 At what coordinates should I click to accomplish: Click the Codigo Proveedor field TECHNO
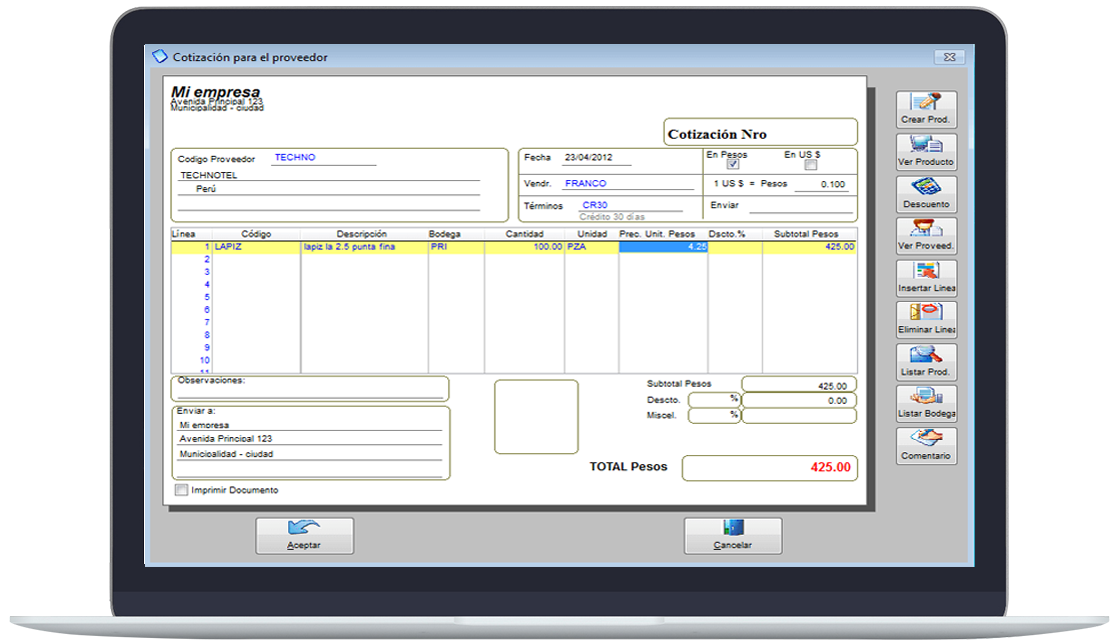point(323,158)
